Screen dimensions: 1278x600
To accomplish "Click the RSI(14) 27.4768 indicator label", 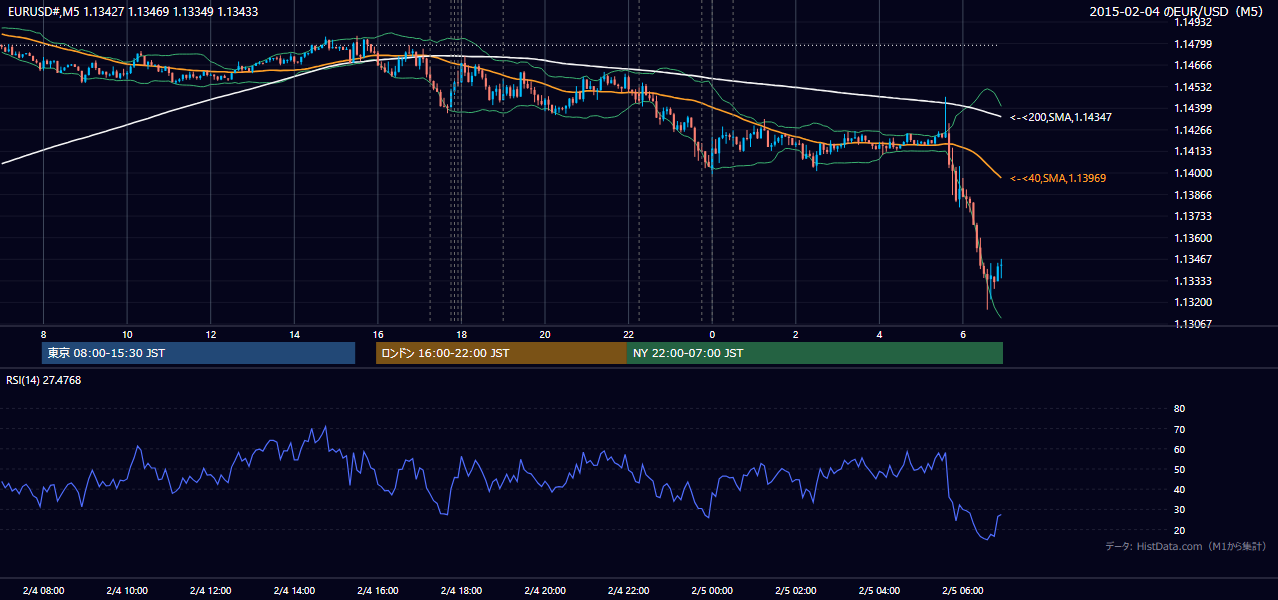I will tap(43, 380).
